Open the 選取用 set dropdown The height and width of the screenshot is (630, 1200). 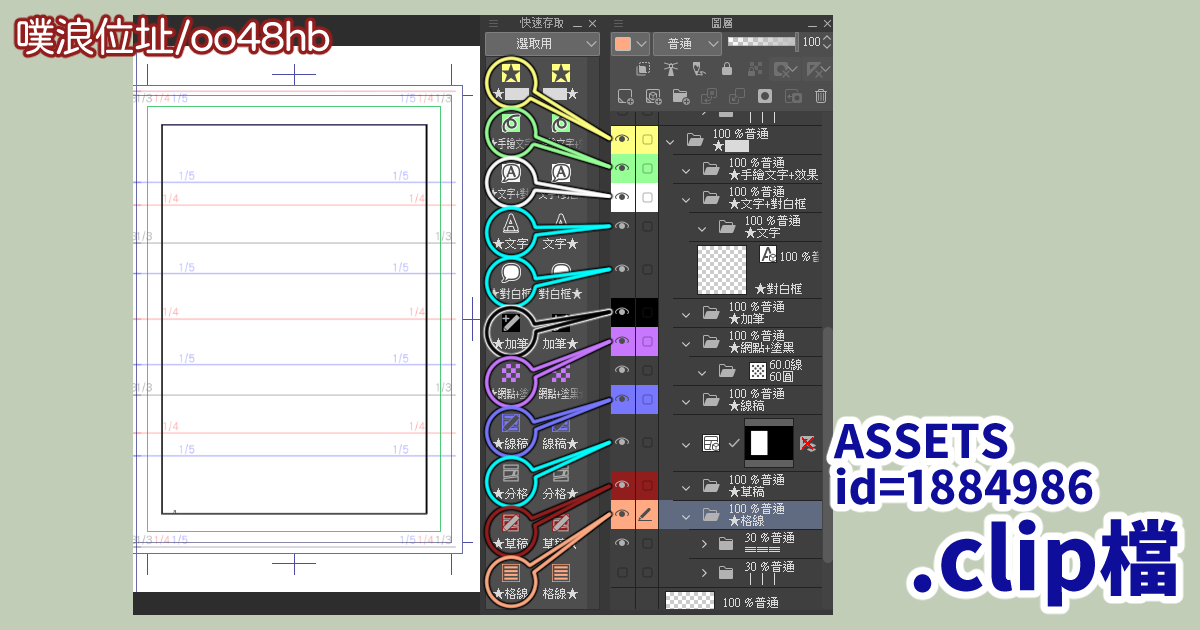pyautogui.click(x=542, y=44)
